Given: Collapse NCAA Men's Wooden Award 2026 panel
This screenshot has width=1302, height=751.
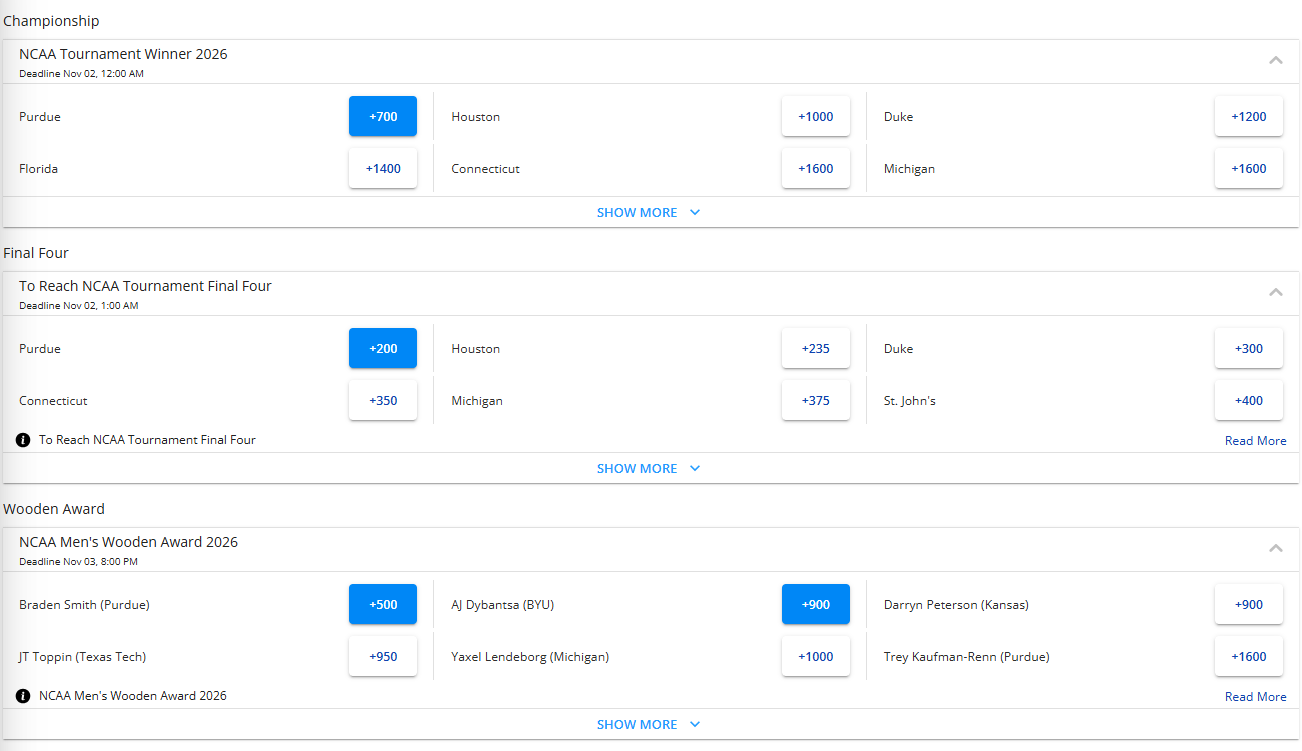Looking at the screenshot, I should point(1275,548).
